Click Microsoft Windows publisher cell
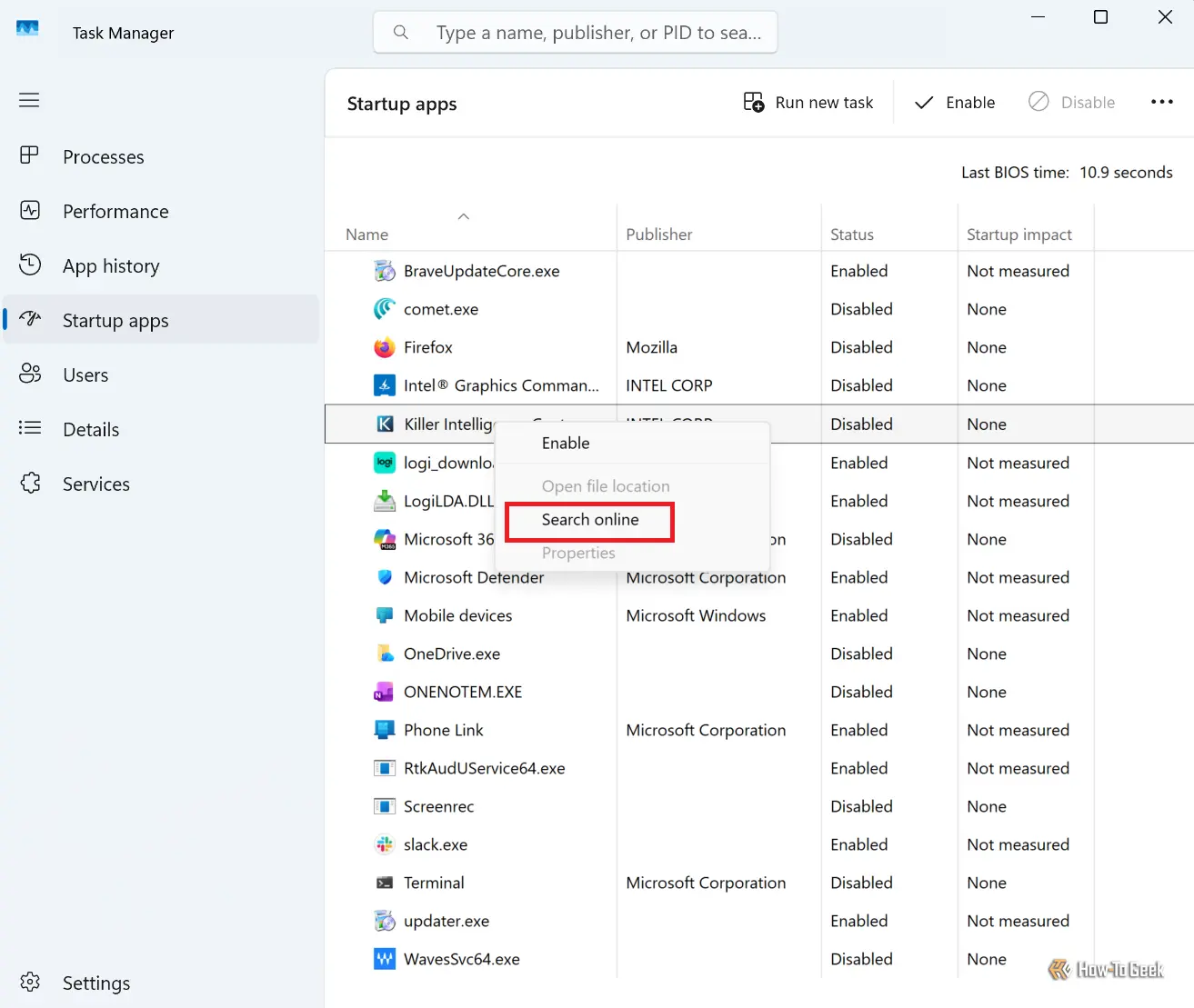Viewport: 1194px width, 1008px height. click(x=697, y=615)
